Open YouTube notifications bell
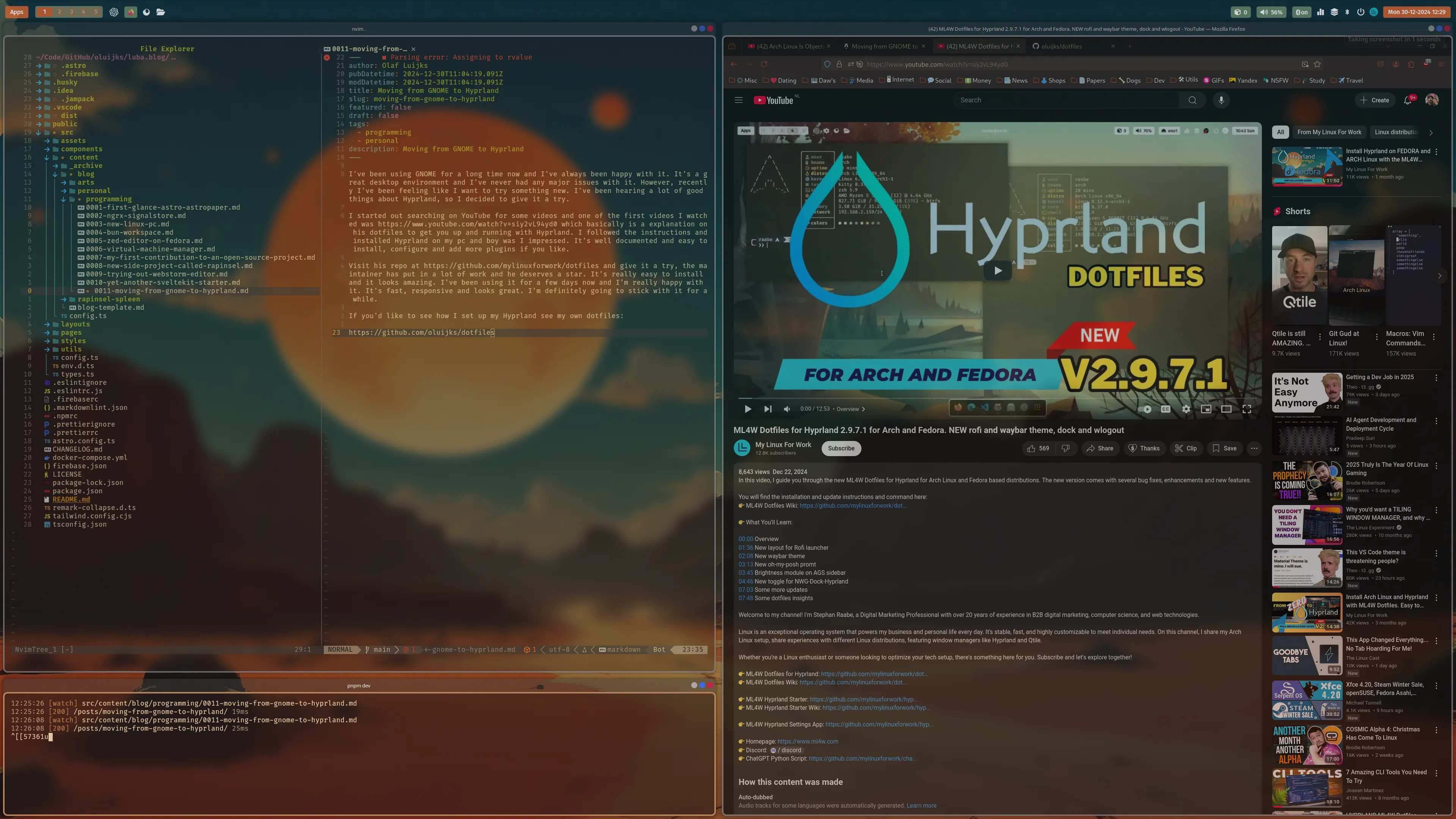The width and height of the screenshot is (1456, 819). pos(1407,100)
